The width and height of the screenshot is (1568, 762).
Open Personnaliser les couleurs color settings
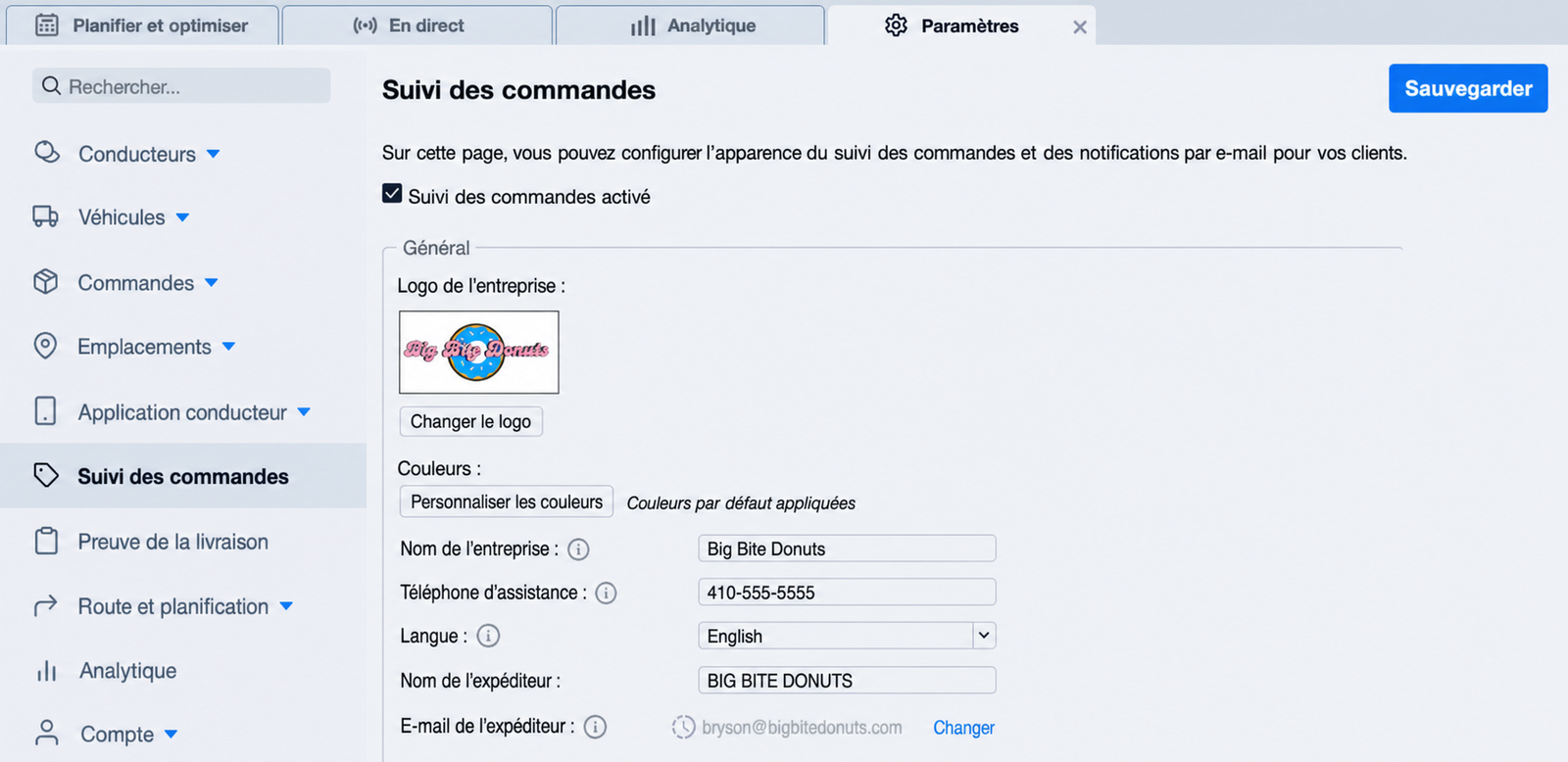507,501
